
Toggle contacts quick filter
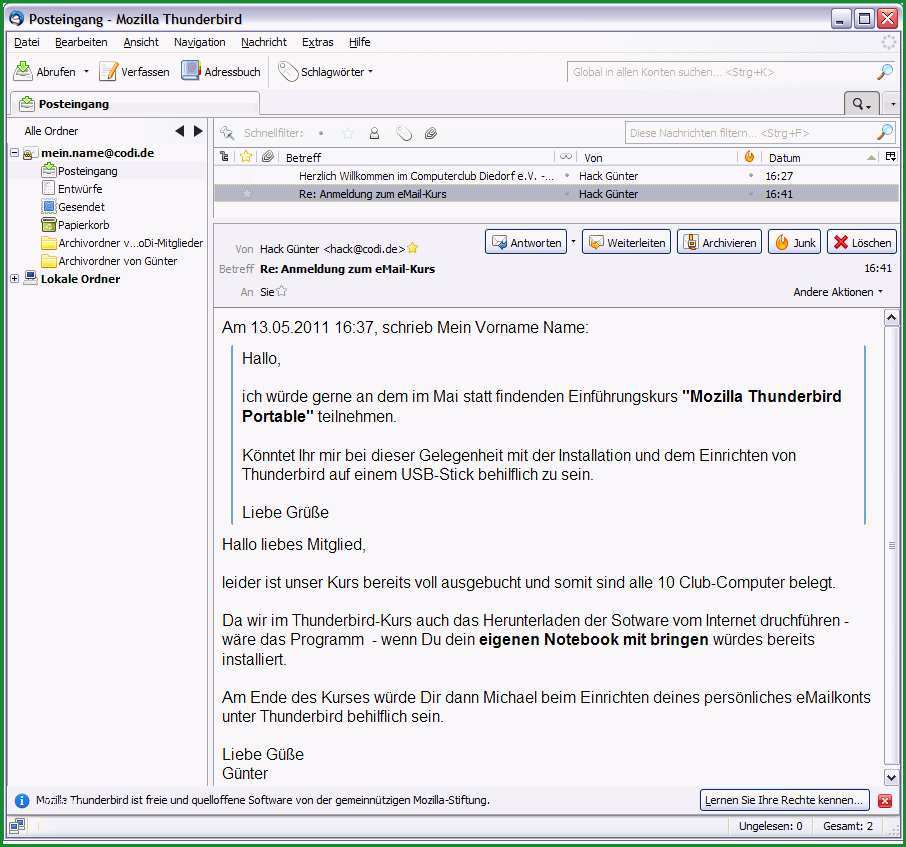click(x=374, y=133)
